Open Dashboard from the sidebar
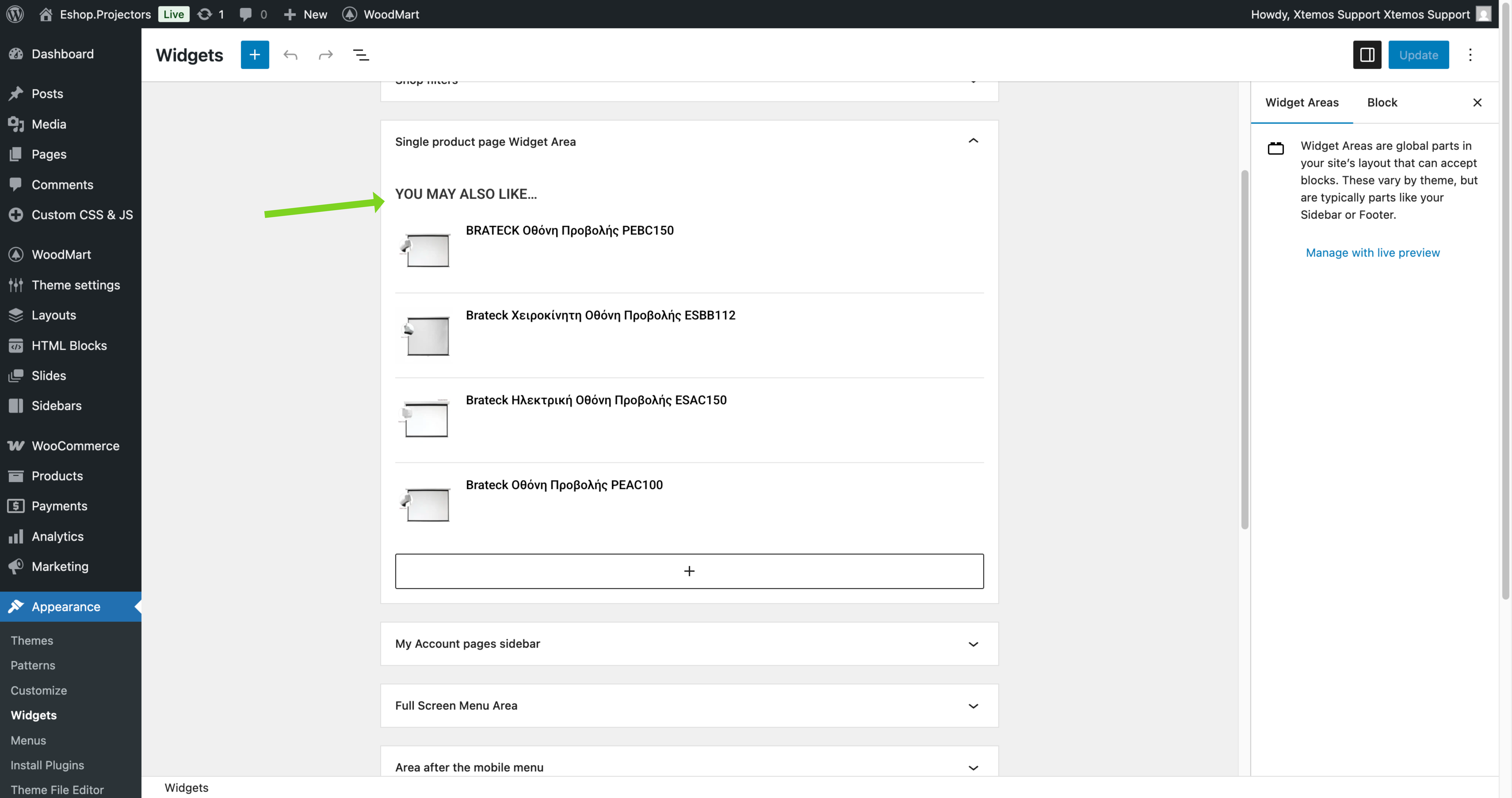Image resolution: width=1512 pixels, height=798 pixels. pyautogui.click(x=63, y=54)
